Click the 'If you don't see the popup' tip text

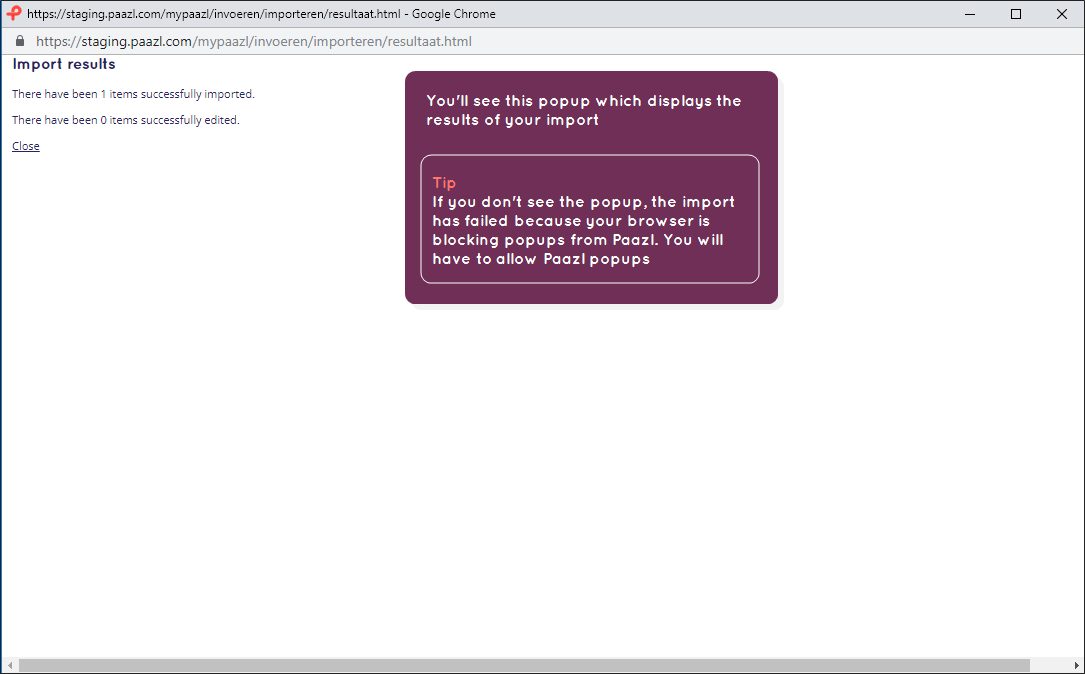coord(584,230)
